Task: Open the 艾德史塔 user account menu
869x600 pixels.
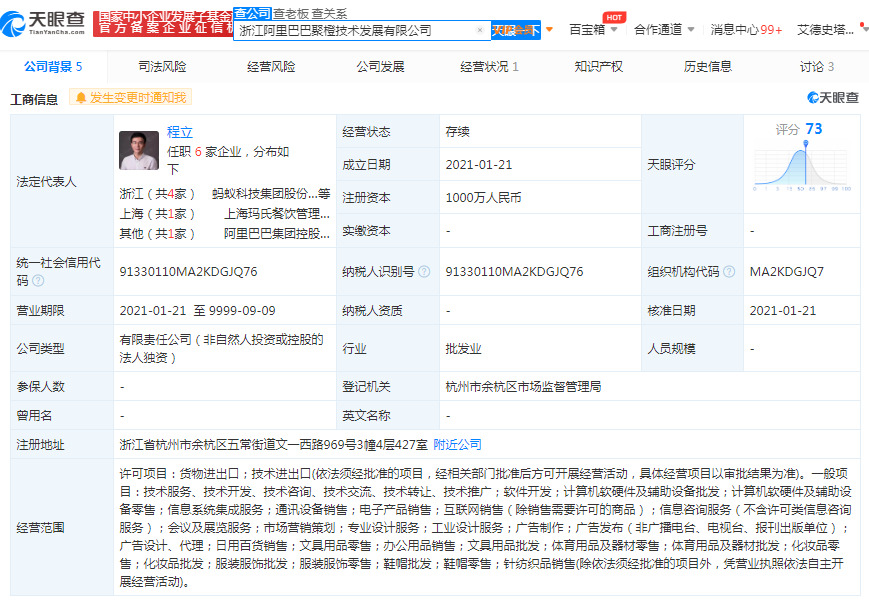Action: click(x=825, y=30)
